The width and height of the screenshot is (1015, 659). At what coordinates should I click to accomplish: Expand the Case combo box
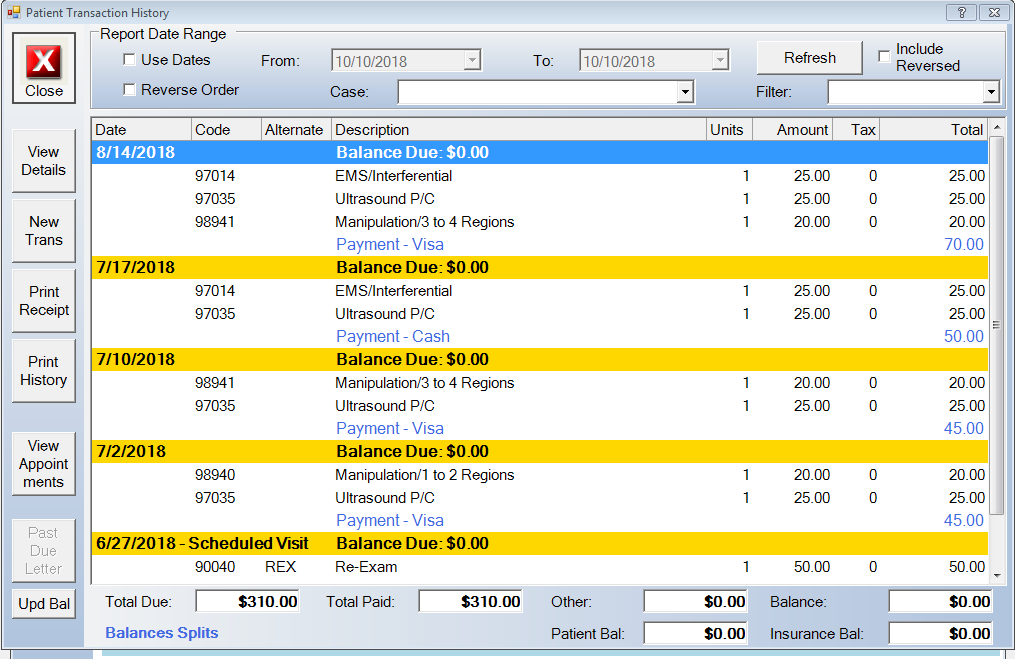tap(686, 92)
